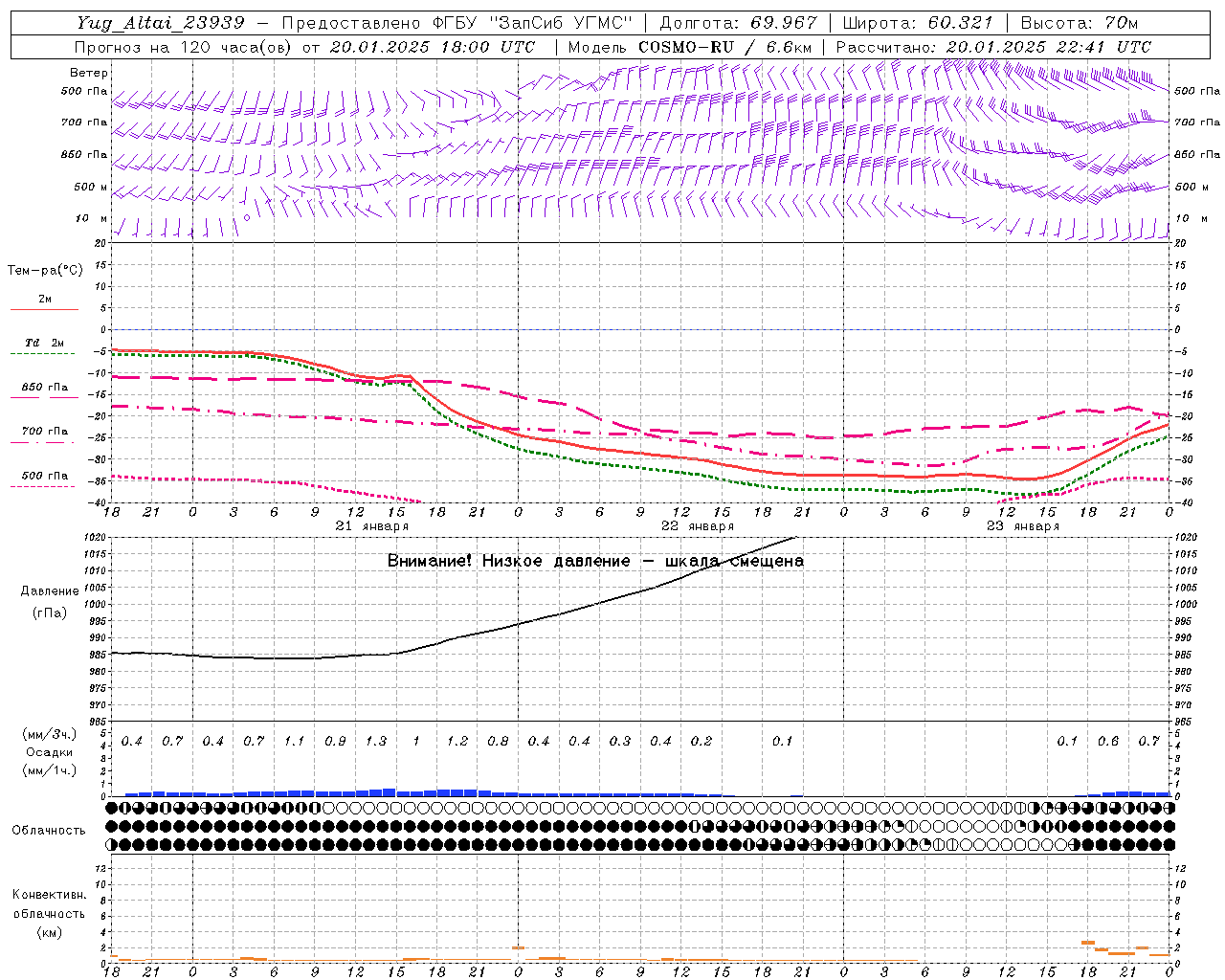Click the '(гПа)' unit under Давление
The height and width of the screenshot is (980, 1225).
(x=50, y=613)
